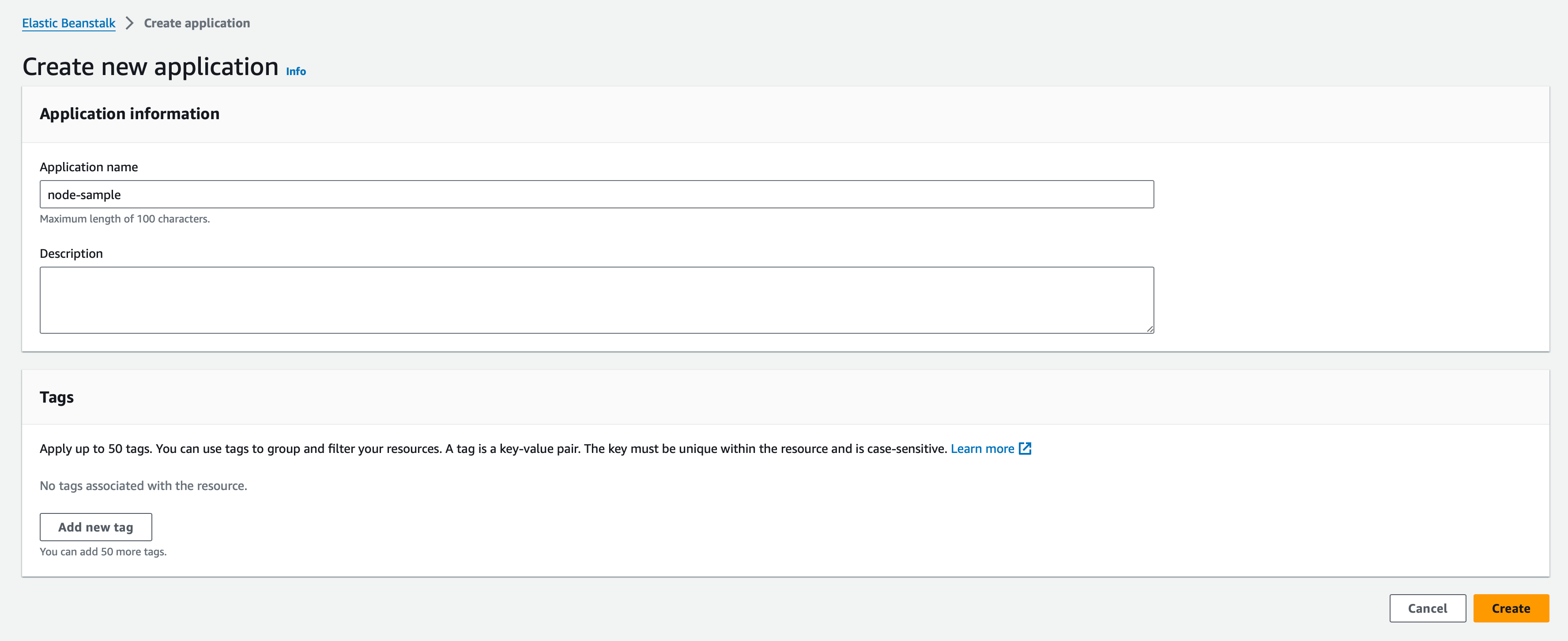Click the Create new application title
This screenshot has width=1568, height=641.
151,66
